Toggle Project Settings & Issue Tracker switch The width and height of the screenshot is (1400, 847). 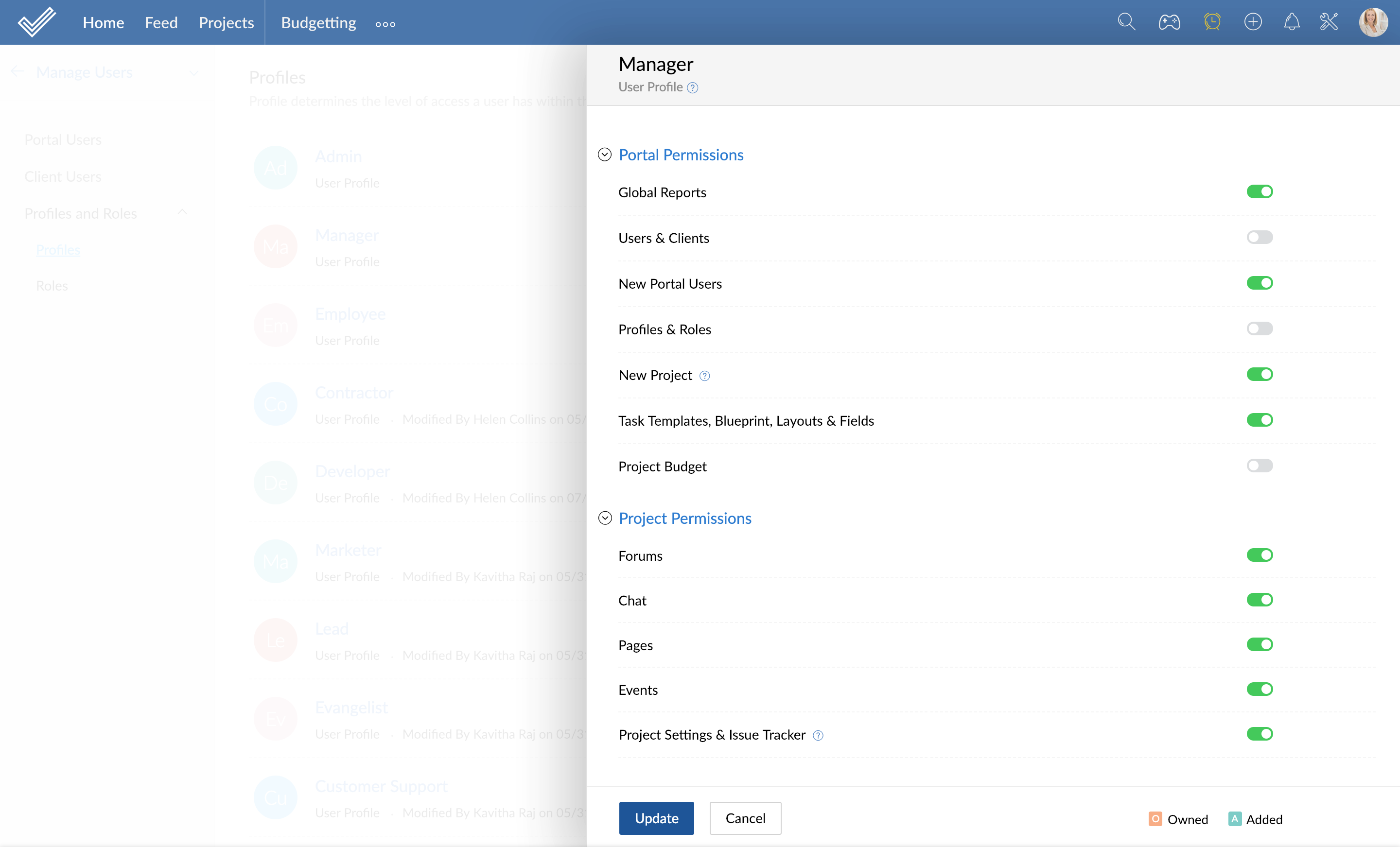tap(1260, 734)
